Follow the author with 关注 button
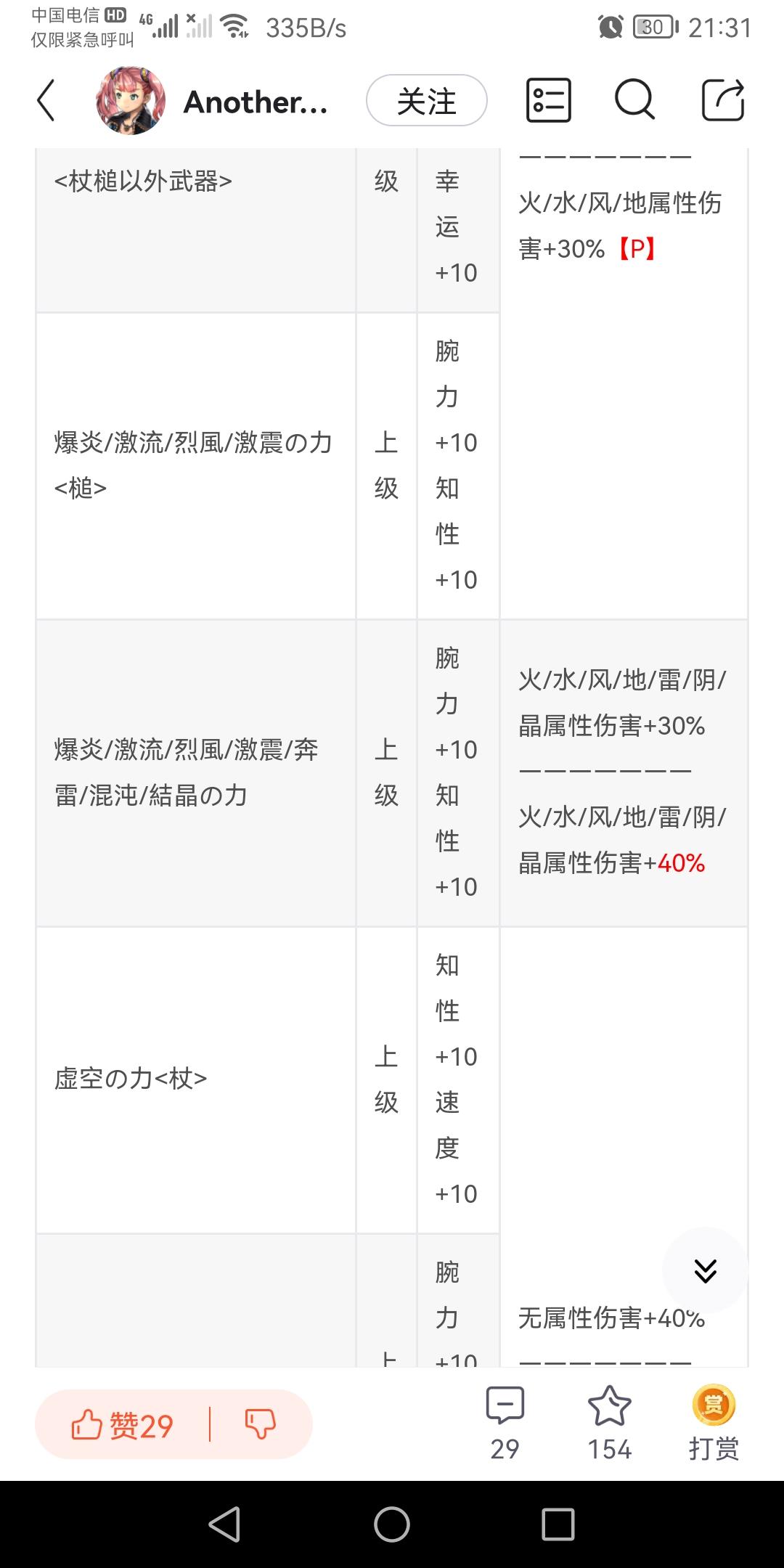Screen dimensions: 784x1568 427,101
